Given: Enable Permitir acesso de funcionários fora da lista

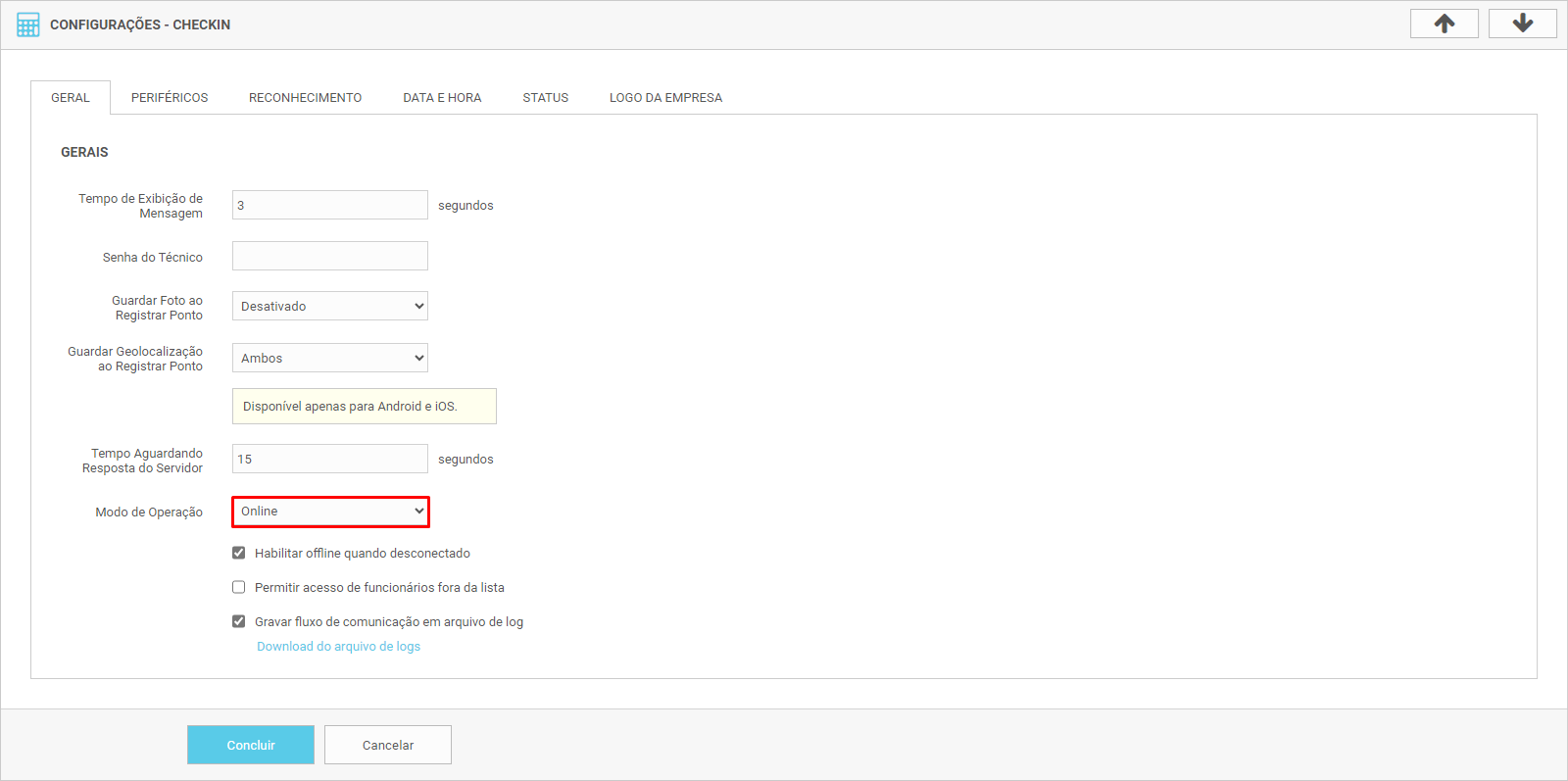Looking at the screenshot, I should (238, 587).
